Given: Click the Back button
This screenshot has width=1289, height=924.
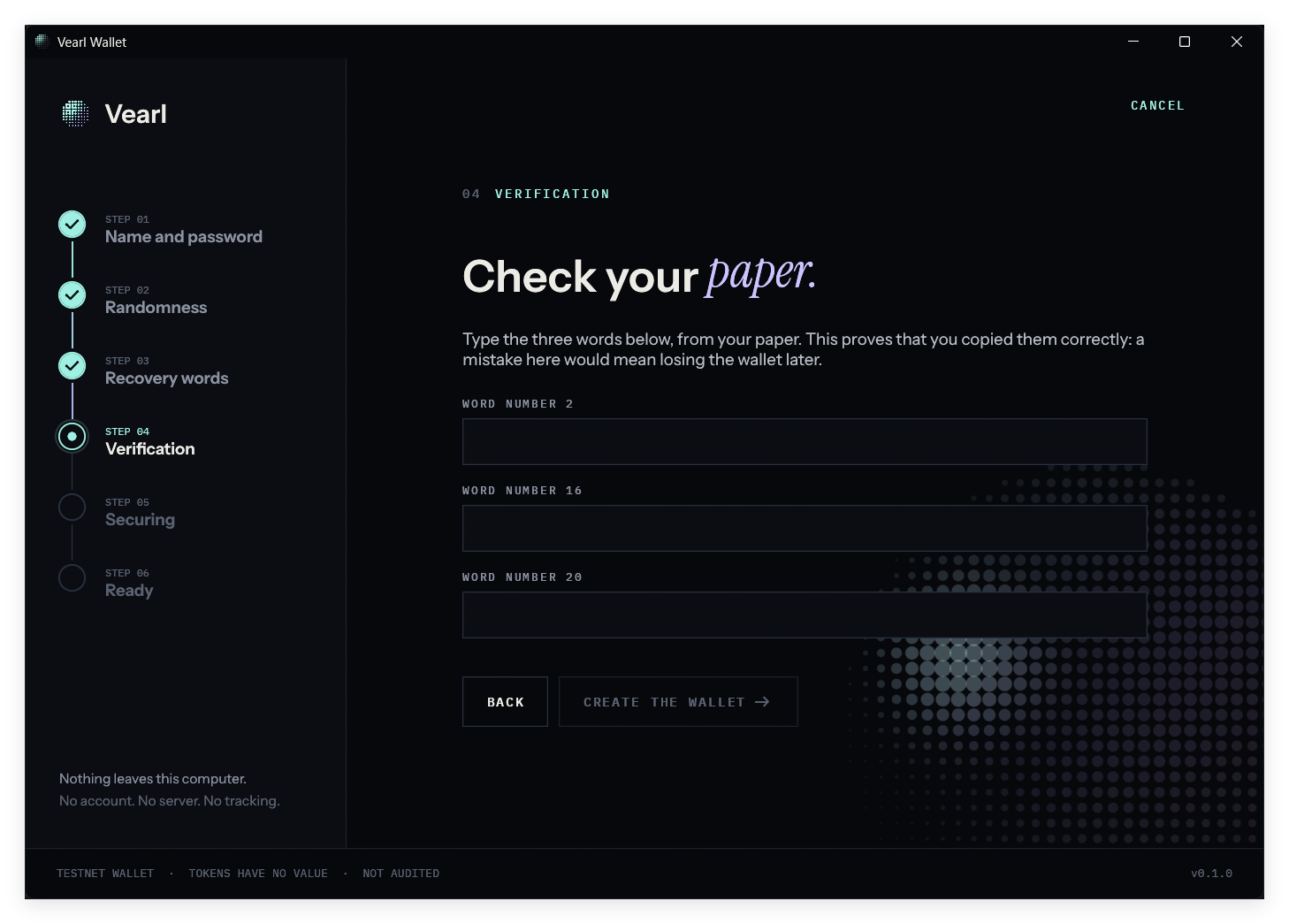Looking at the screenshot, I should click(505, 702).
